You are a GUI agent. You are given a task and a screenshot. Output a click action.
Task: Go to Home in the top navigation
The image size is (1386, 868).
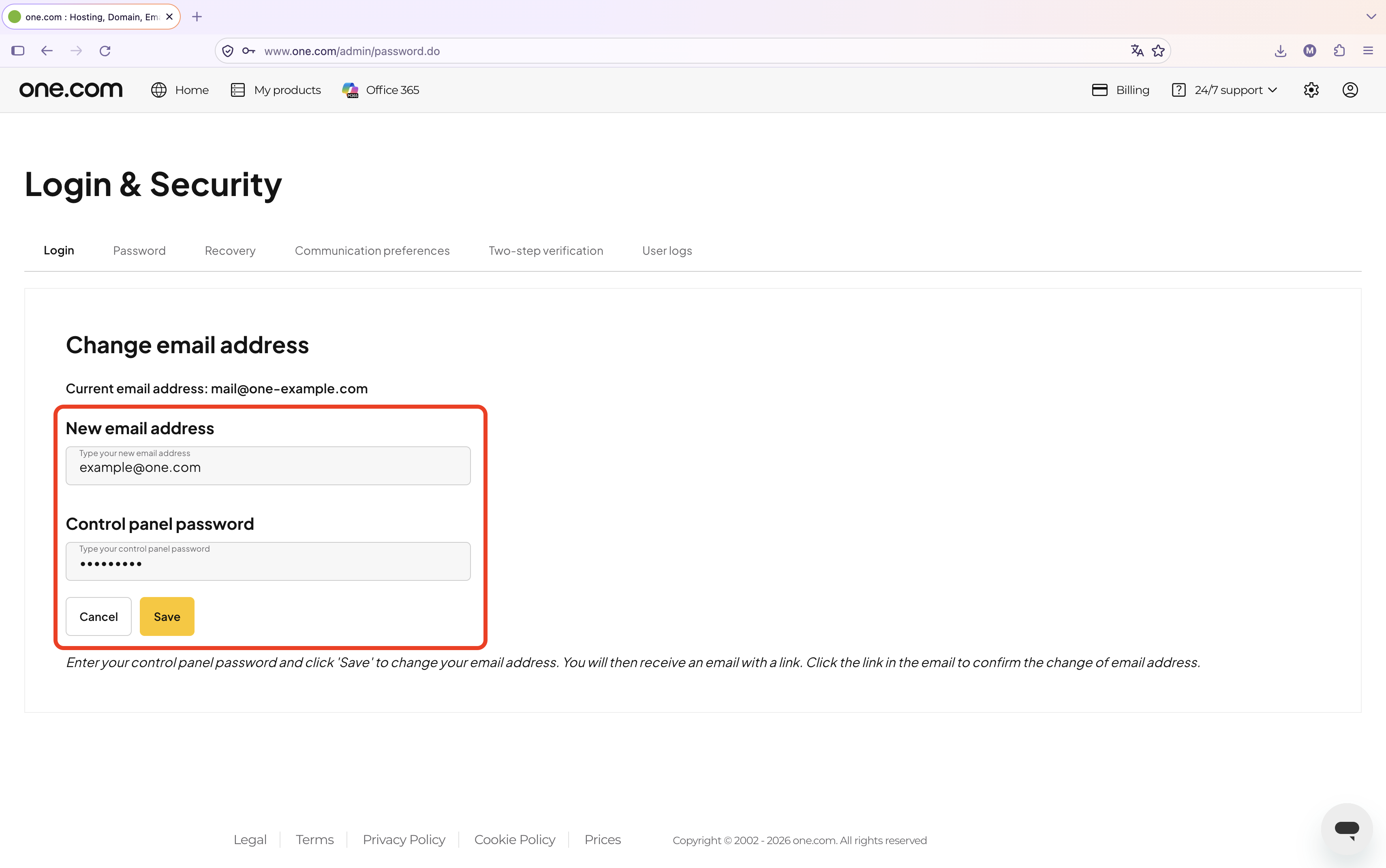(x=180, y=90)
